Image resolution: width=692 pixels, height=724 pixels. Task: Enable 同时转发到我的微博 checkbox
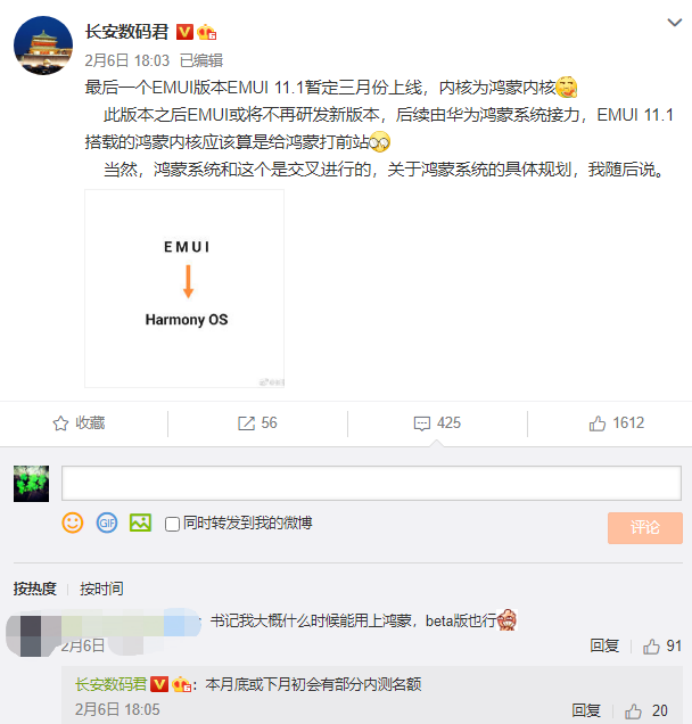click(172, 524)
